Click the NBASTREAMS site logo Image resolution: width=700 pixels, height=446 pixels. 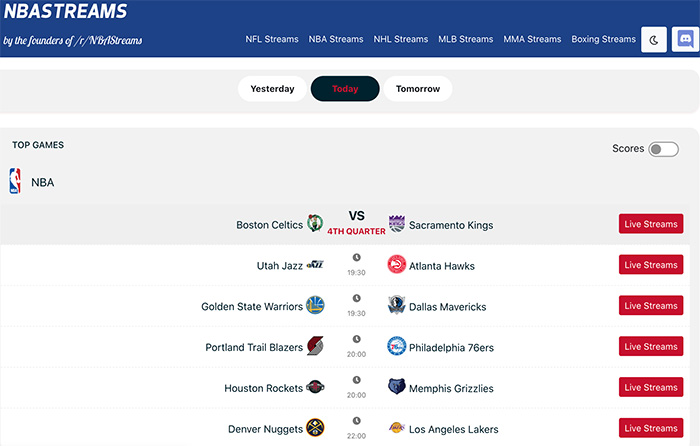click(x=65, y=13)
